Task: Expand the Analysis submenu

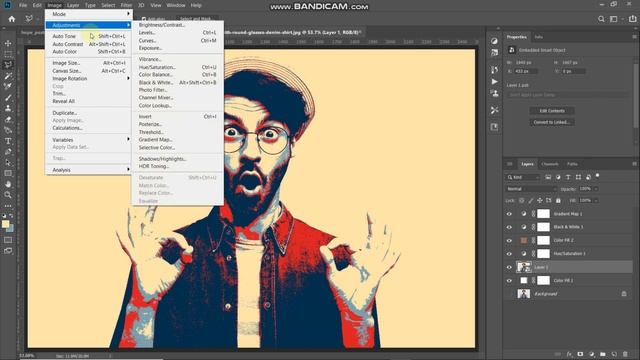Action: [x=88, y=170]
